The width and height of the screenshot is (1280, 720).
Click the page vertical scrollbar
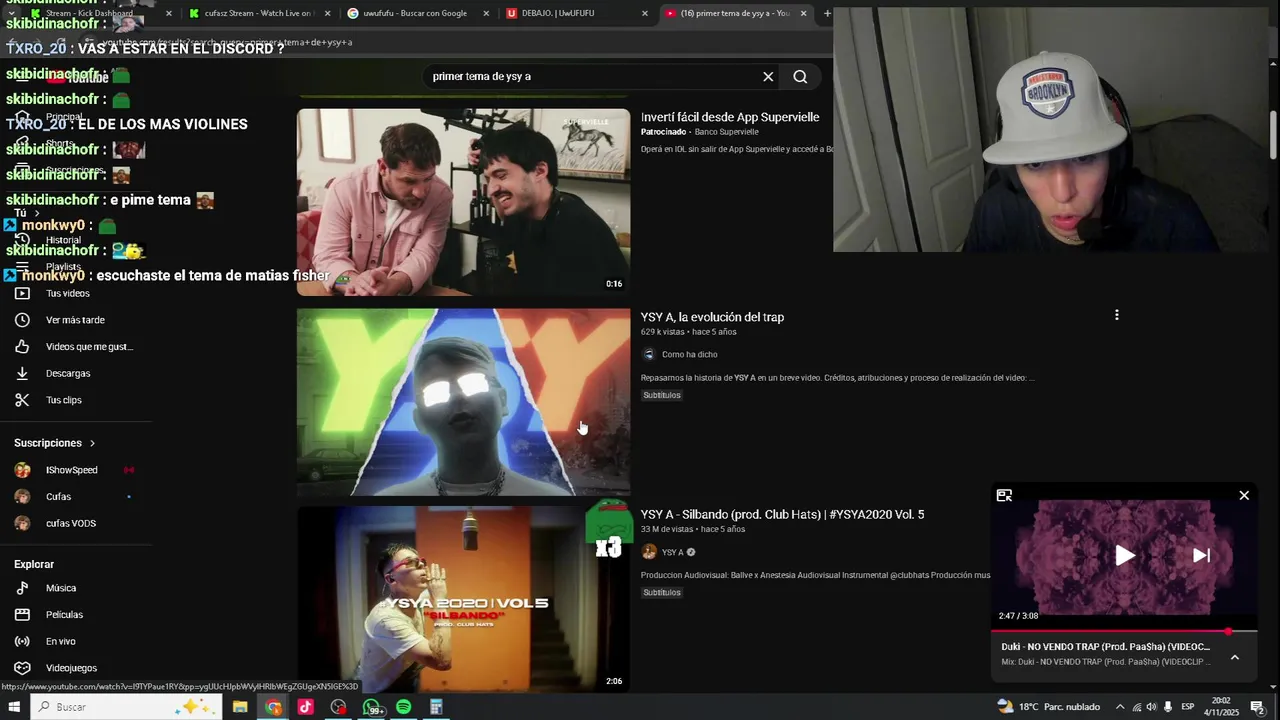[x=1273, y=135]
